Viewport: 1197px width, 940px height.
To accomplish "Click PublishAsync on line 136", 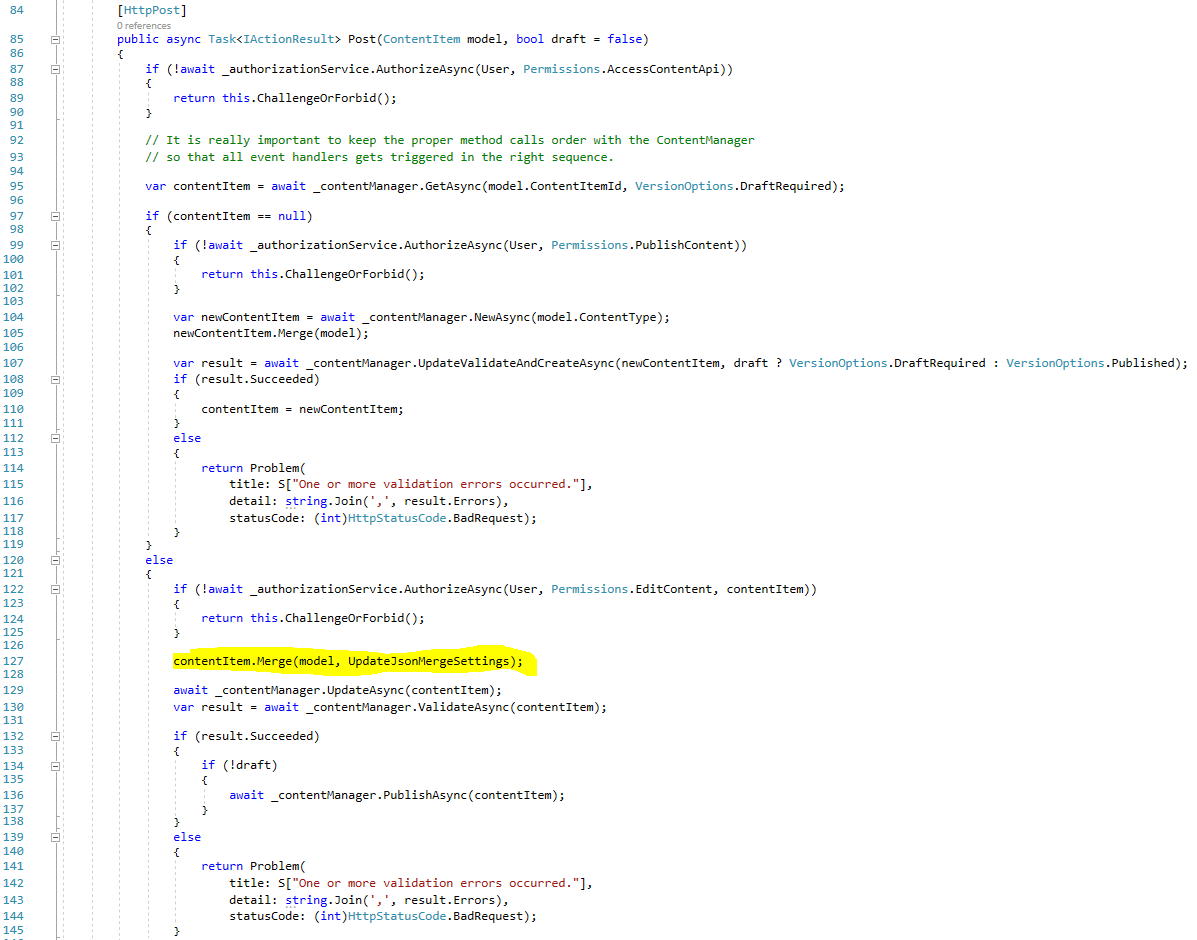I will [x=424, y=796].
